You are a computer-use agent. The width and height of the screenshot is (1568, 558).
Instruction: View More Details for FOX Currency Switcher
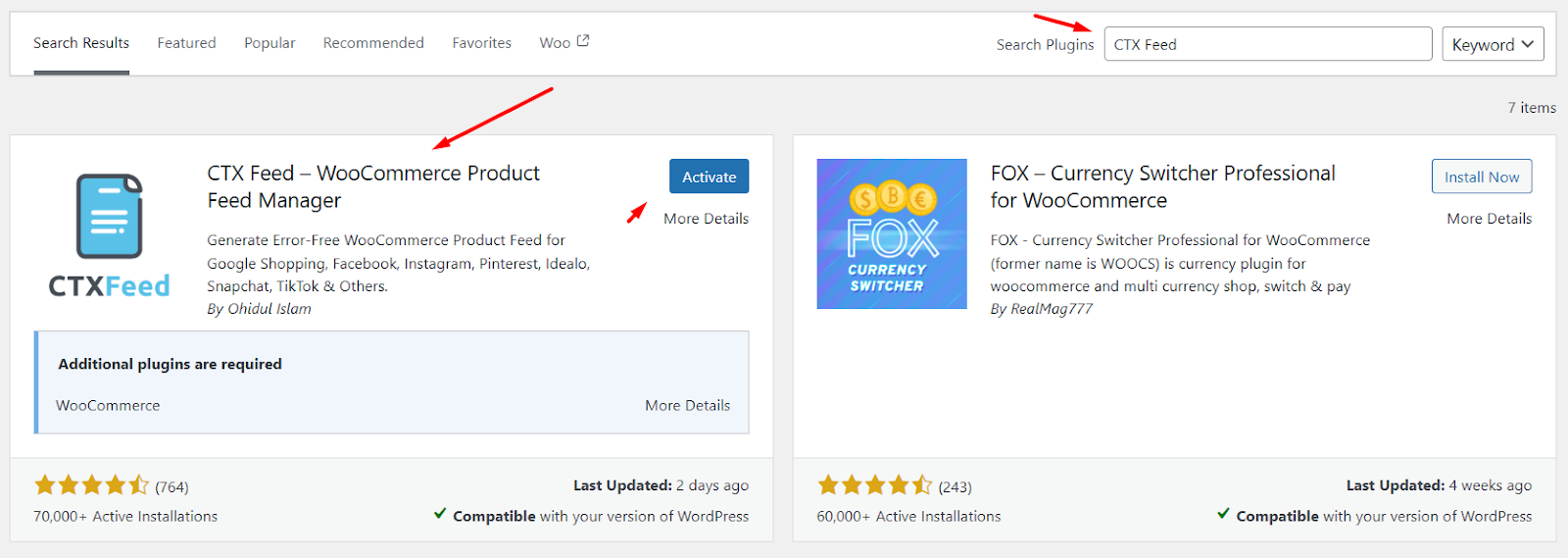[1489, 219]
